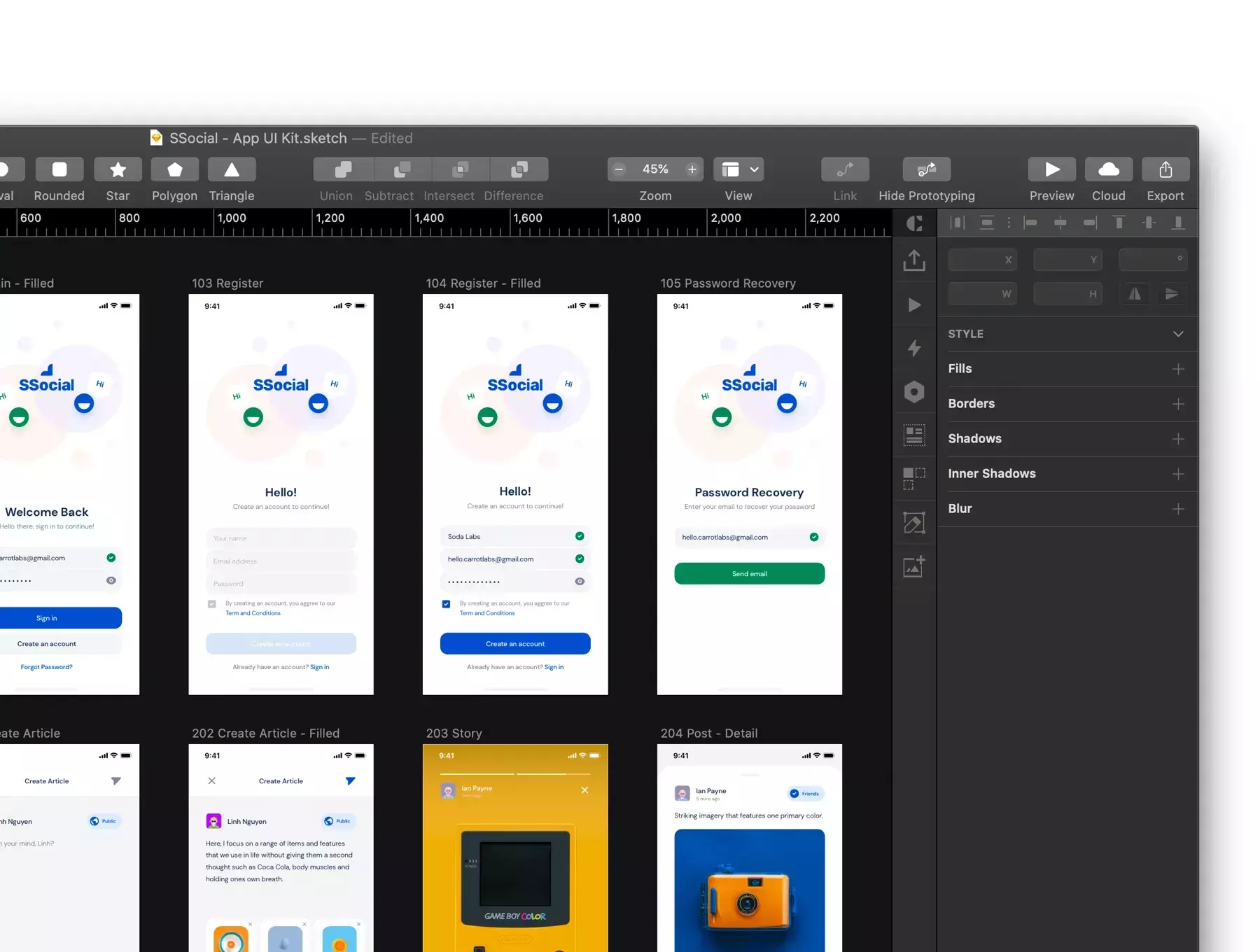The height and width of the screenshot is (952, 1260).
Task: Click the rotation angle field
Action: click(1153, 260)
